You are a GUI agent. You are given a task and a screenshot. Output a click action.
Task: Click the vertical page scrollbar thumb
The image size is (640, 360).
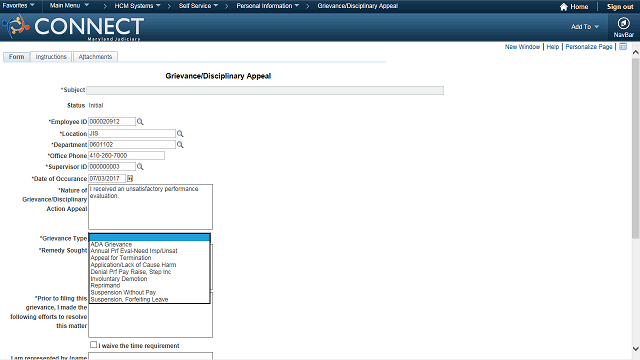(x=636, y=148)
